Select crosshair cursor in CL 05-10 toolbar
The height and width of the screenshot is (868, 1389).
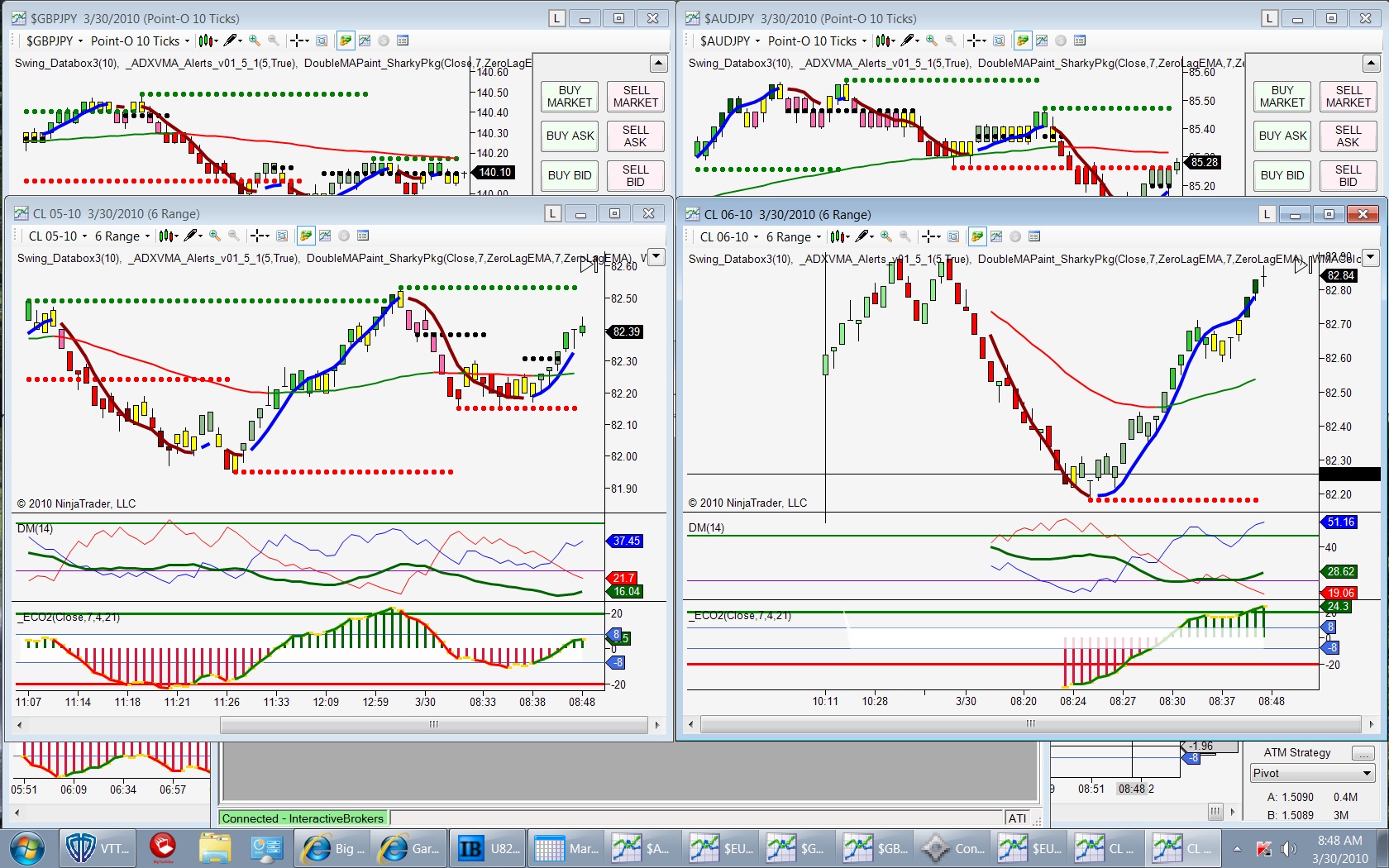coord(260,236)
